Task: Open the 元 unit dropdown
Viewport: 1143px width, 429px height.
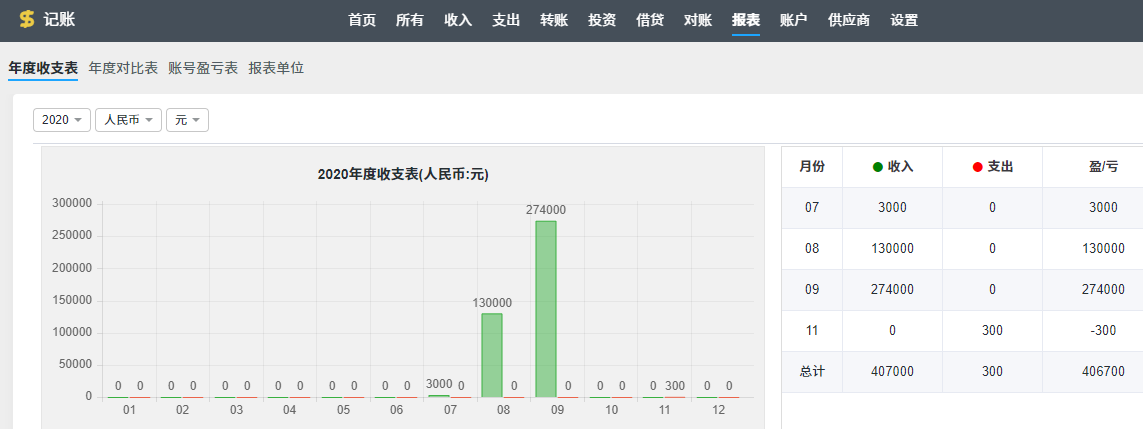Action: [187, 120]
